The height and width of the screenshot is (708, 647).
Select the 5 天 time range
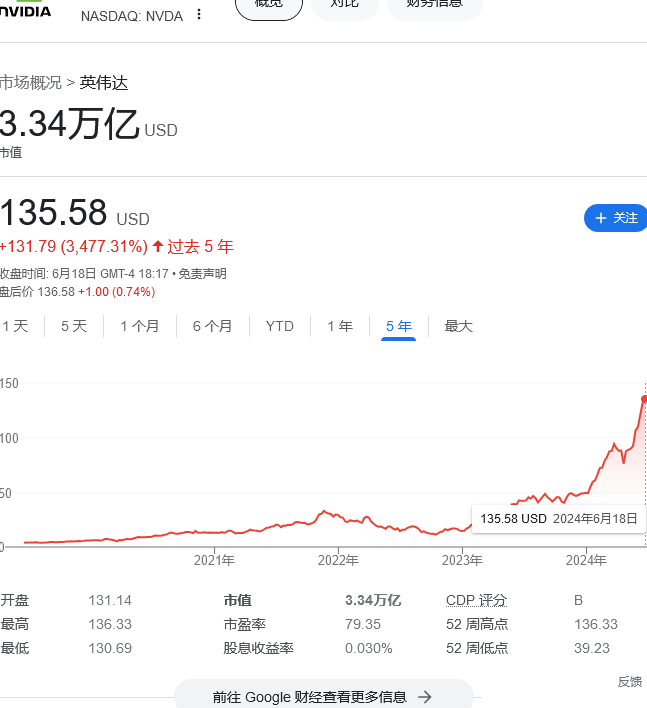pyautogui.click(x=74, y=326)
